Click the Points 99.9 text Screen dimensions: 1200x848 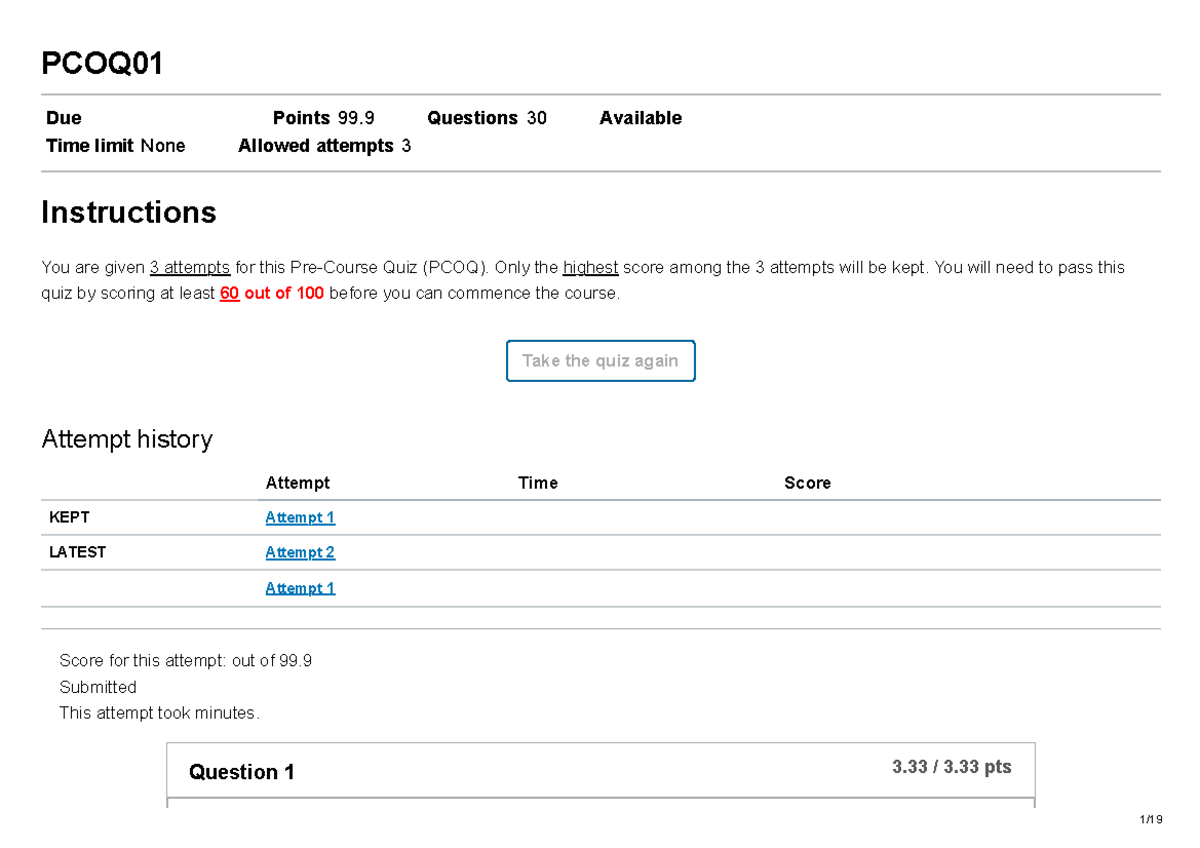coord(324,118)
